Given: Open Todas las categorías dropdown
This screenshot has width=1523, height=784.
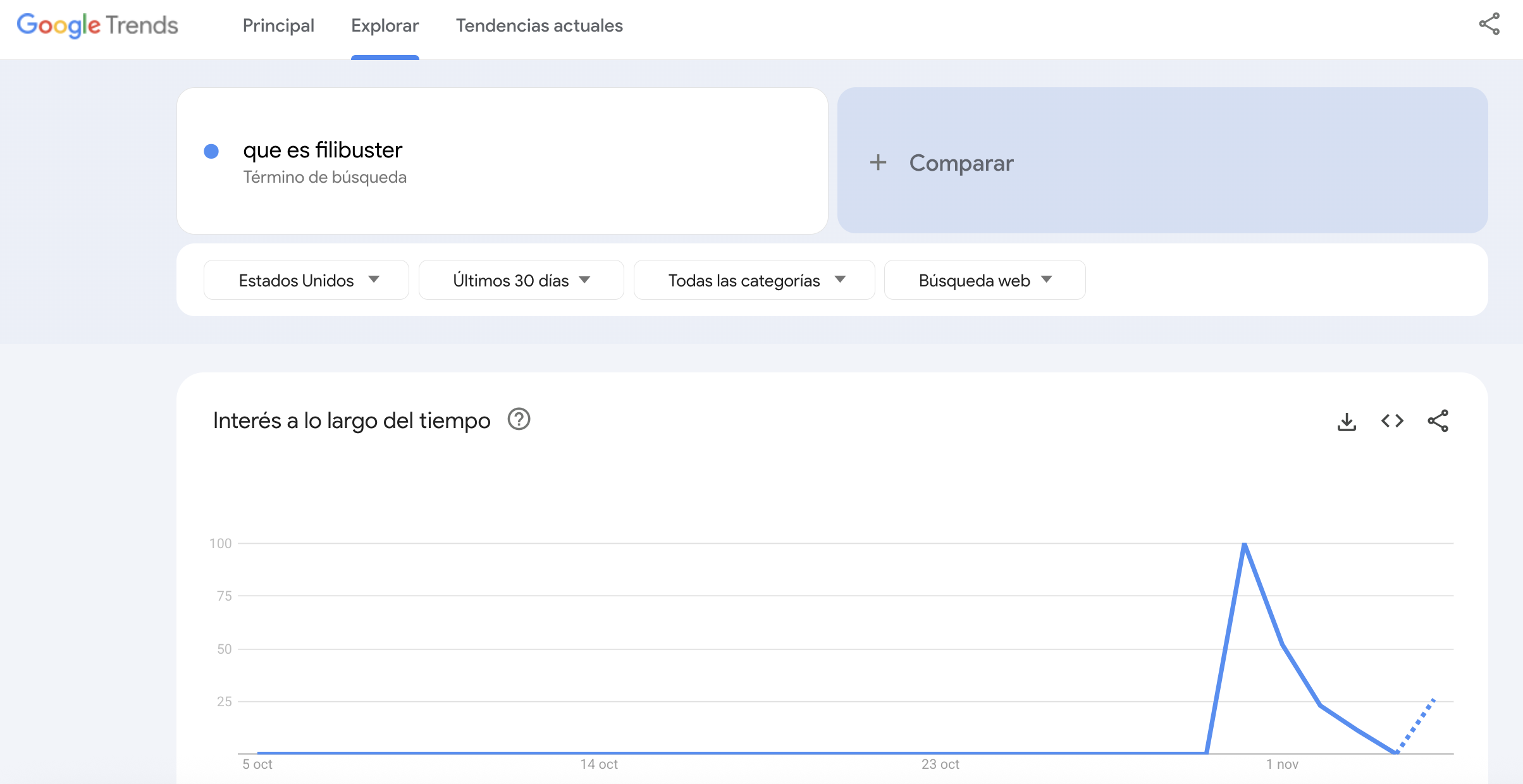Looking at the screenshot, I should coord(755,280).
